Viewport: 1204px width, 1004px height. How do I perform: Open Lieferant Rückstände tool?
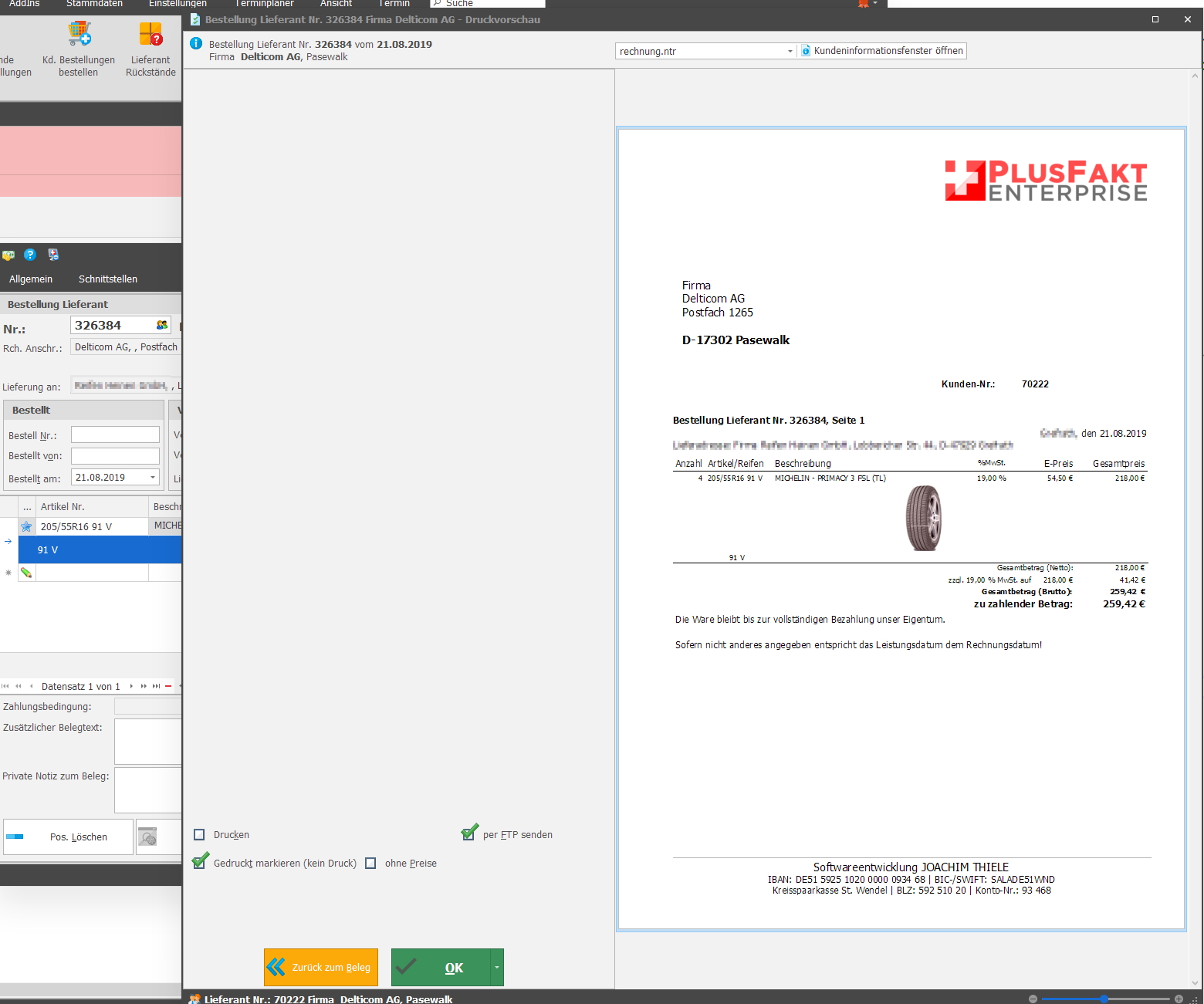[x=150, y=49]
